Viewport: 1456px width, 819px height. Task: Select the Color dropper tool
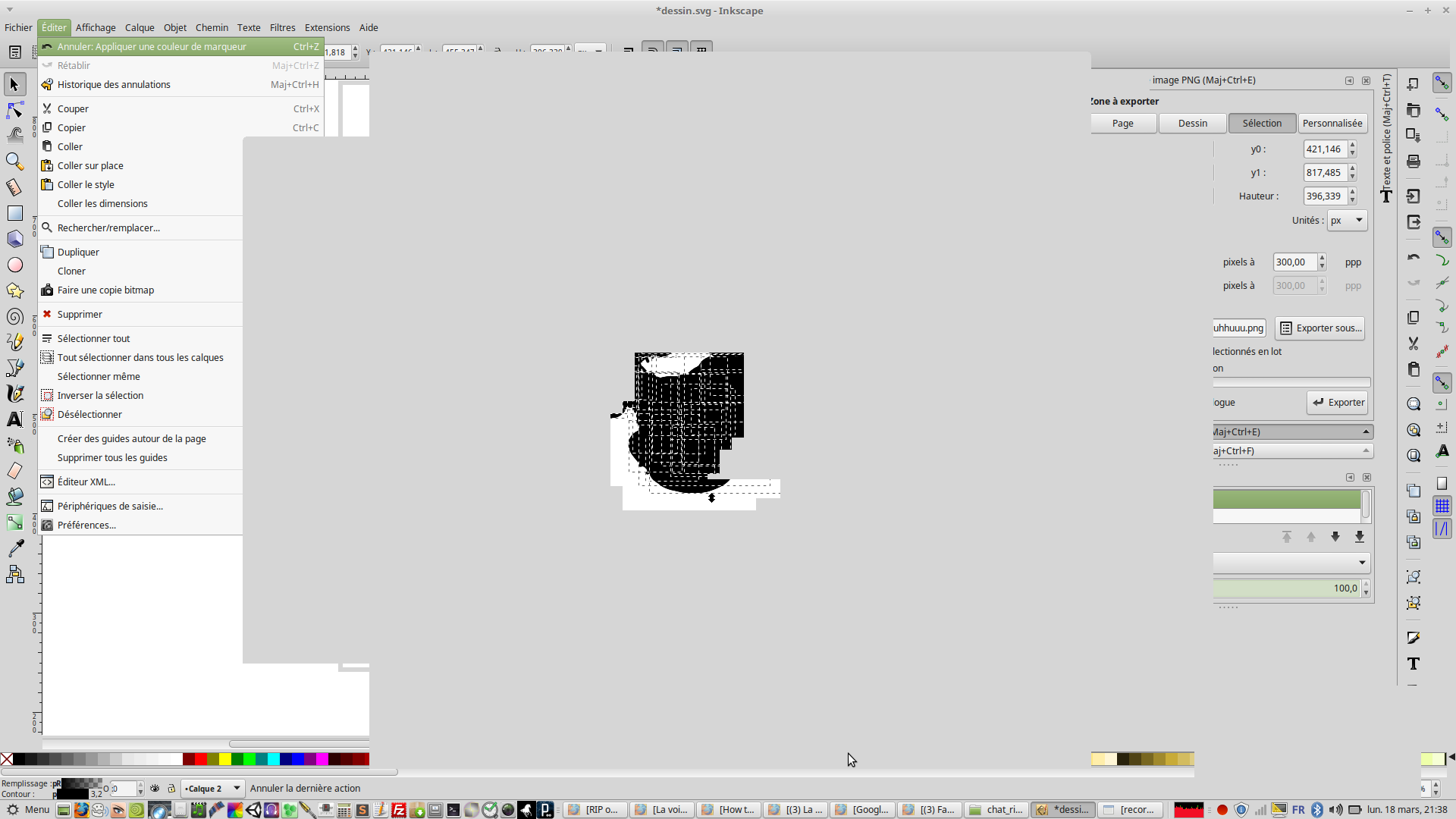click(x=14, y=548)
